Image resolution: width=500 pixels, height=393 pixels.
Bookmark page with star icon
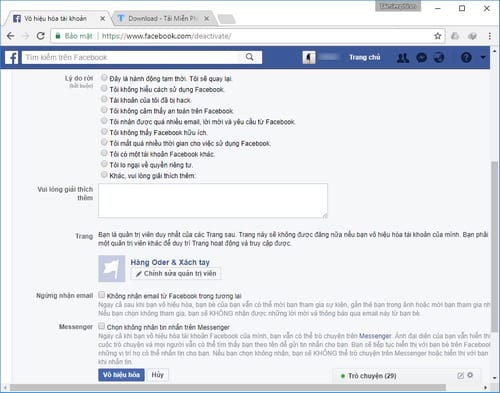(x=438, y=36)
